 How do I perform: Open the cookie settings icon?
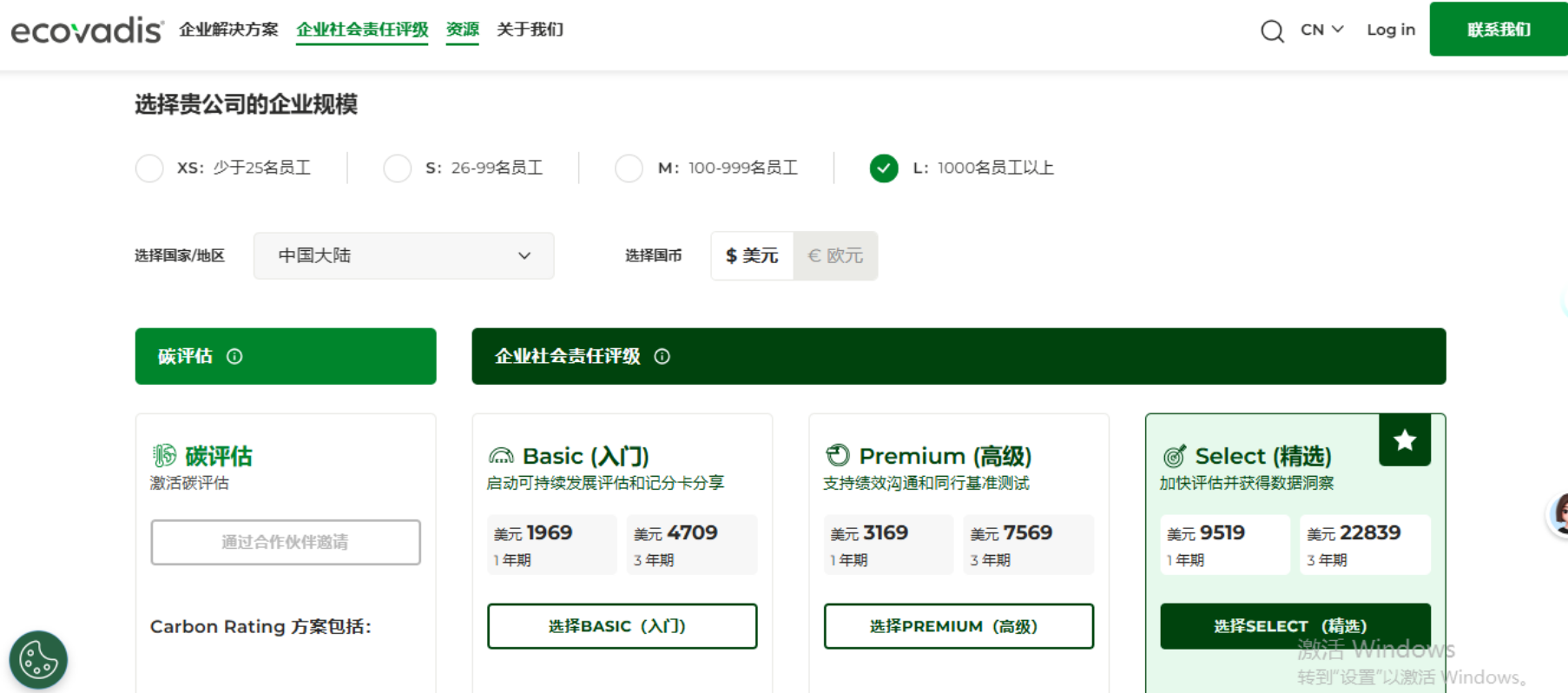click(38, 660)
